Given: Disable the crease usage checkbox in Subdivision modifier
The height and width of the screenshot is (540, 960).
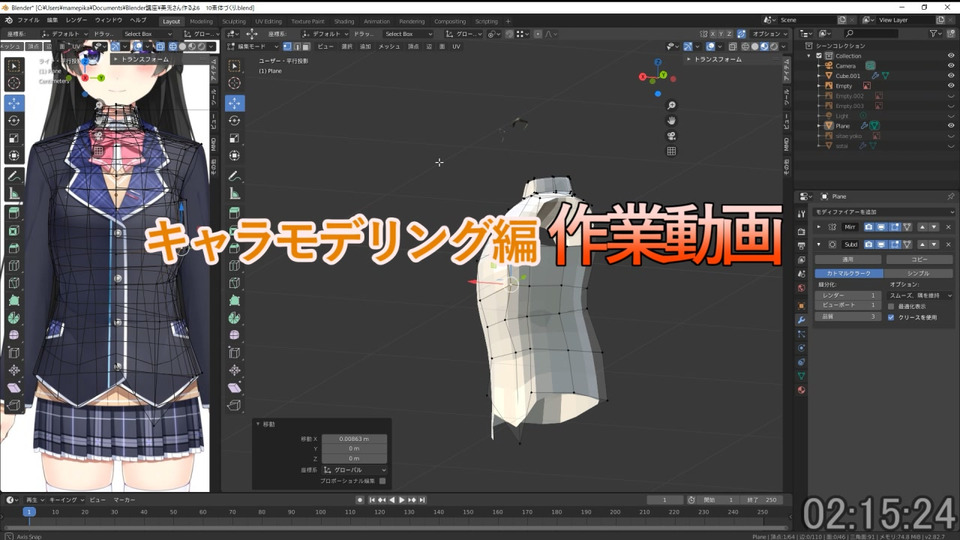Looking at the screenshot, I should point(891,317).
